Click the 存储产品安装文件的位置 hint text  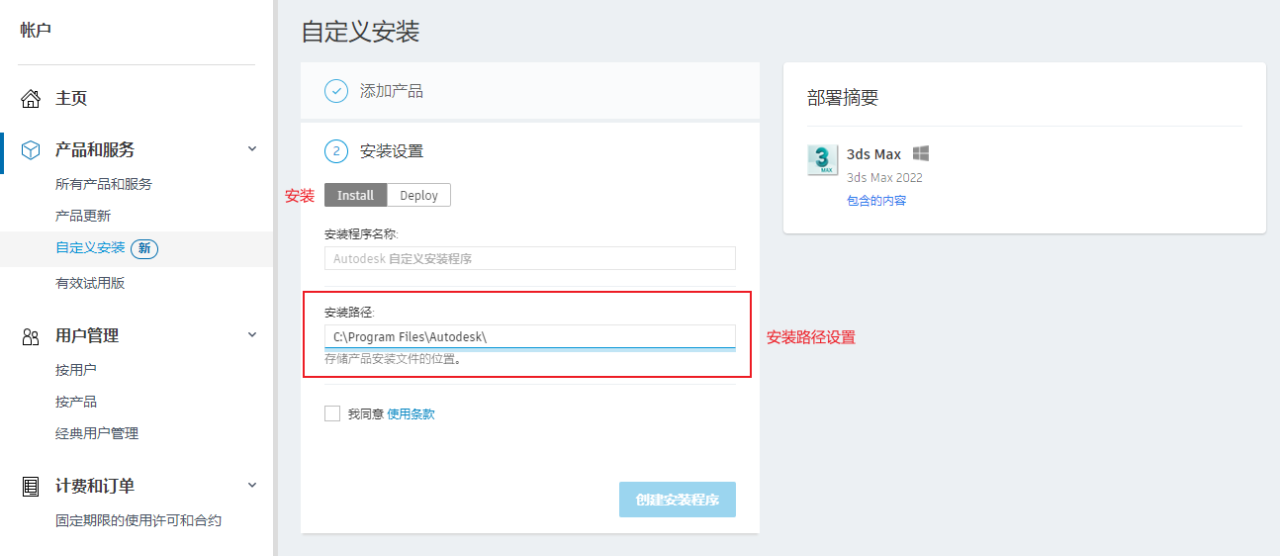[394, 359]
